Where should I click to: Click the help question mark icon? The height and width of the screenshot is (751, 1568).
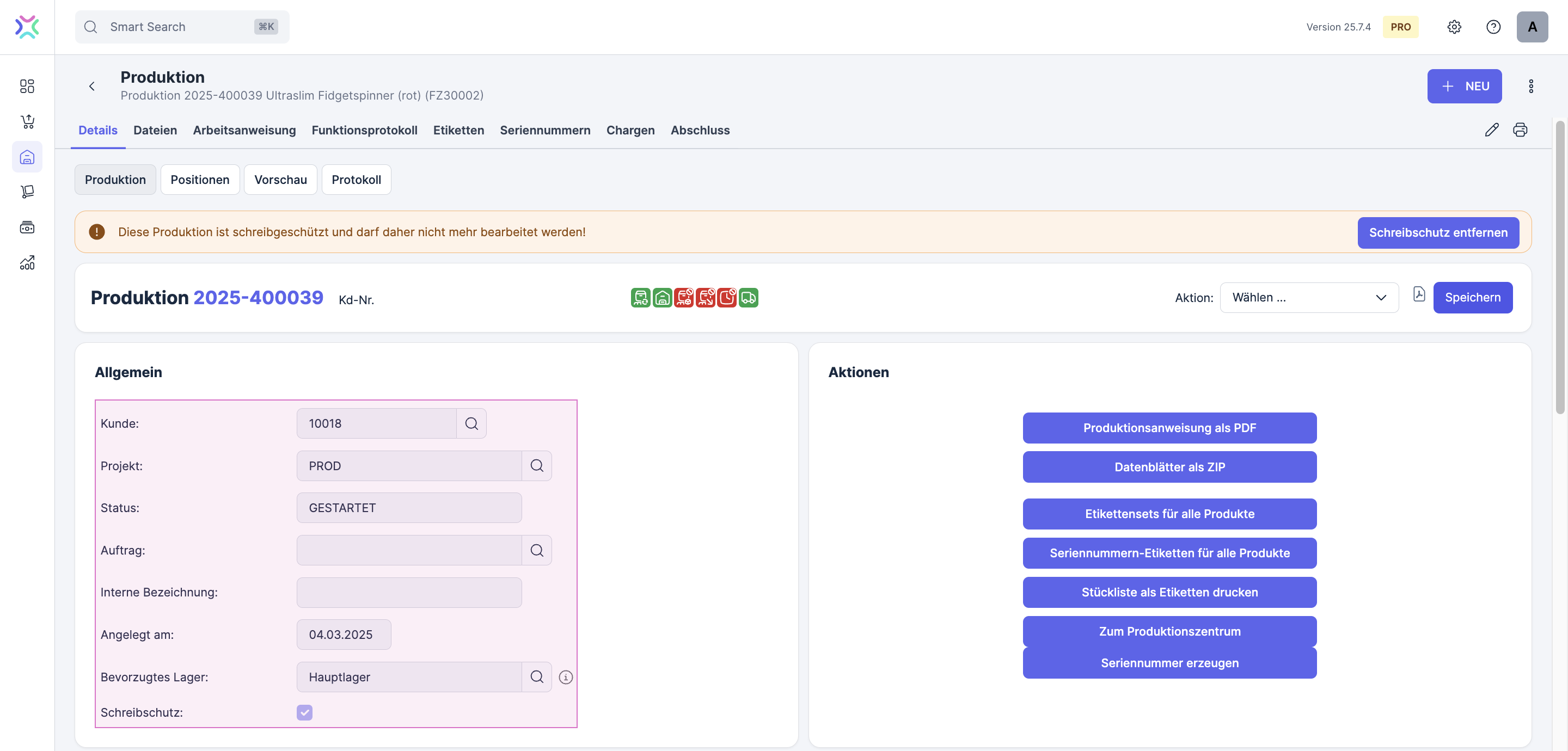click(1493, 27)
